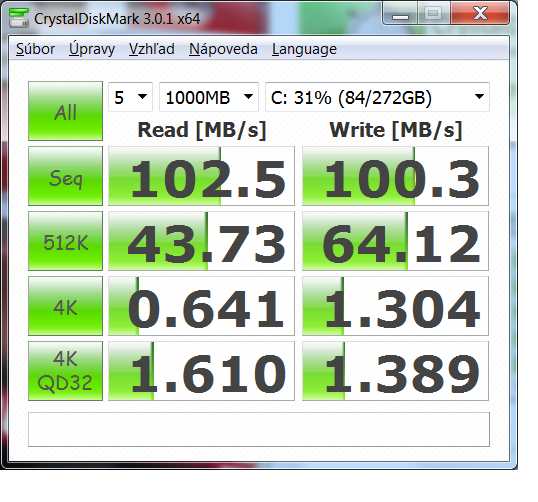Open the Úpravy menu

[92, 49]
